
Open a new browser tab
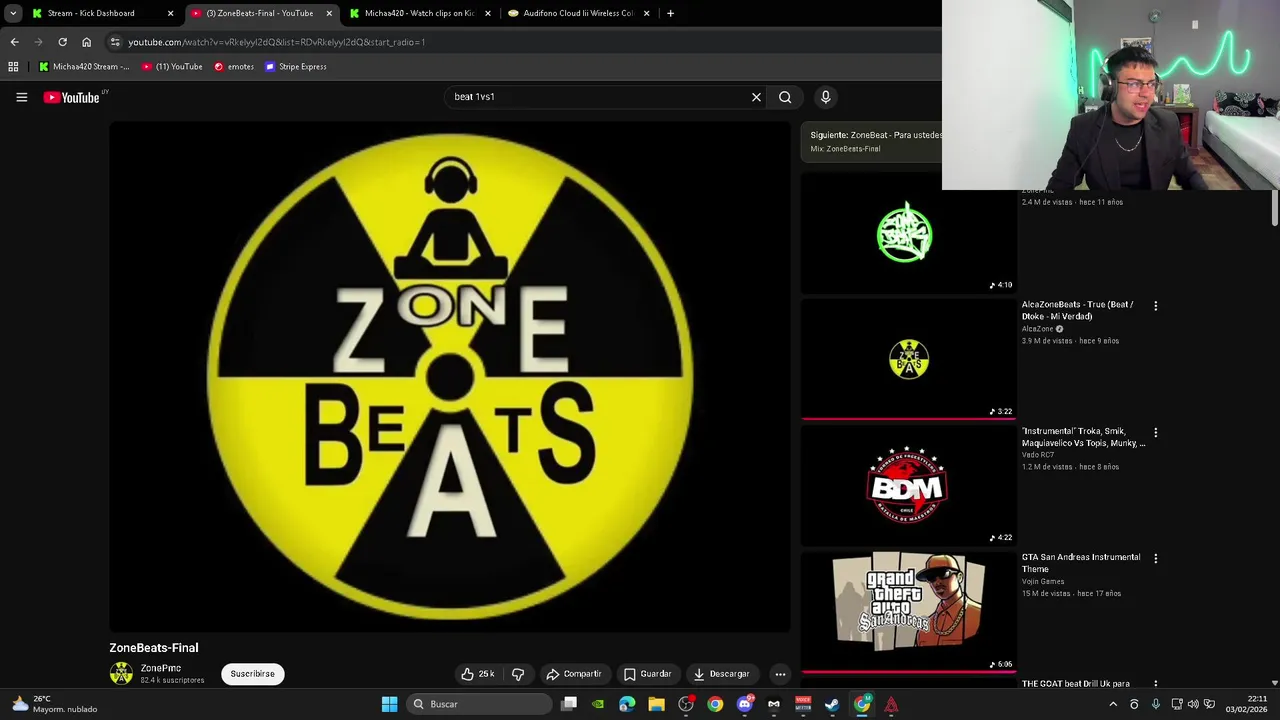[x=670, y=13]
